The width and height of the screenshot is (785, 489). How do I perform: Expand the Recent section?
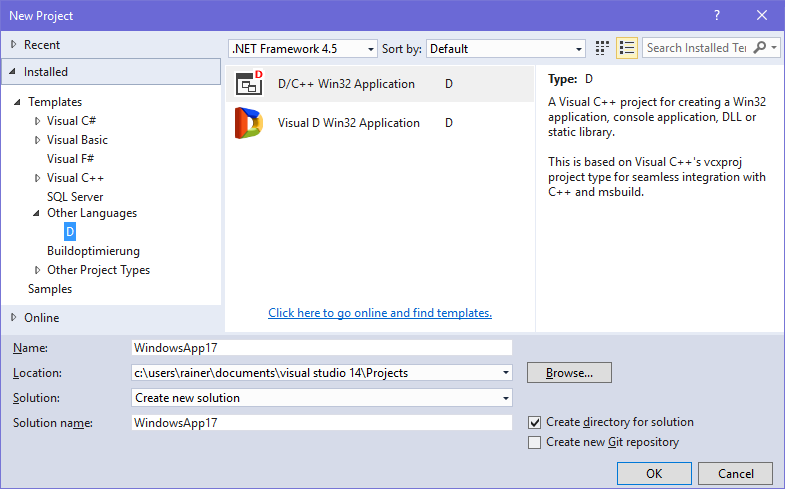coord(14,45)
